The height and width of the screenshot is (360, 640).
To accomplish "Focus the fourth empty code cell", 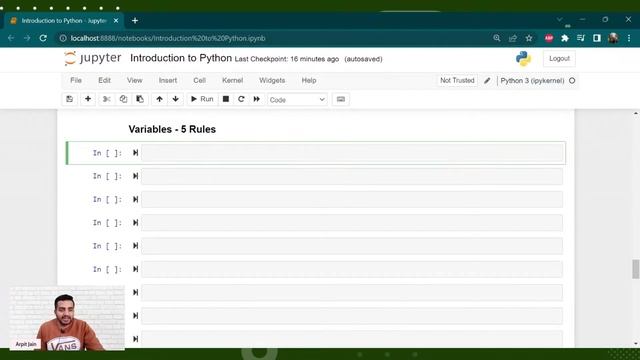I will [352, 223].
